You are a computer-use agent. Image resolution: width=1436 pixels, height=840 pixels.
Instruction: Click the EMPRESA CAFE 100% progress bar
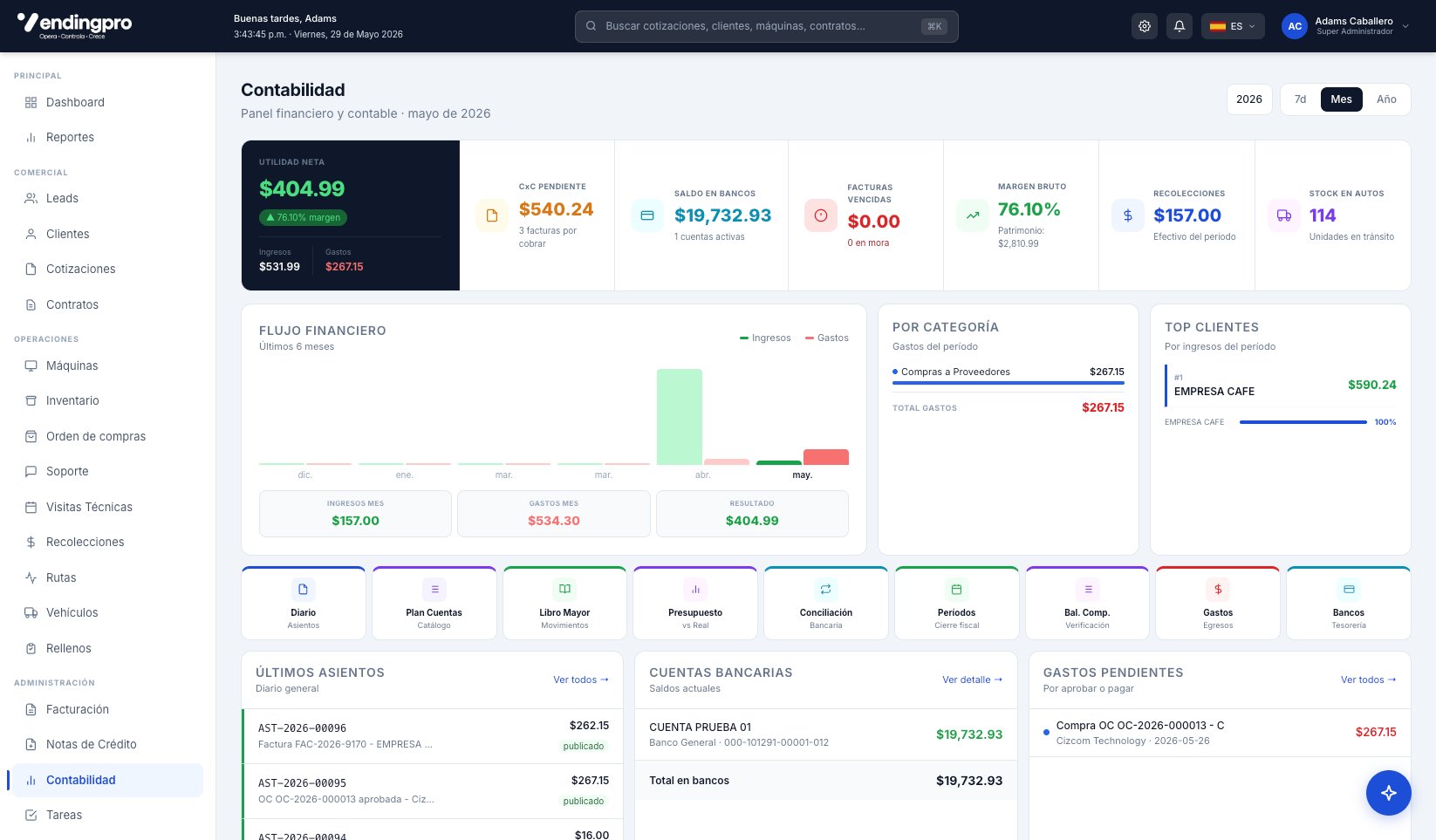click(1303, 422)
